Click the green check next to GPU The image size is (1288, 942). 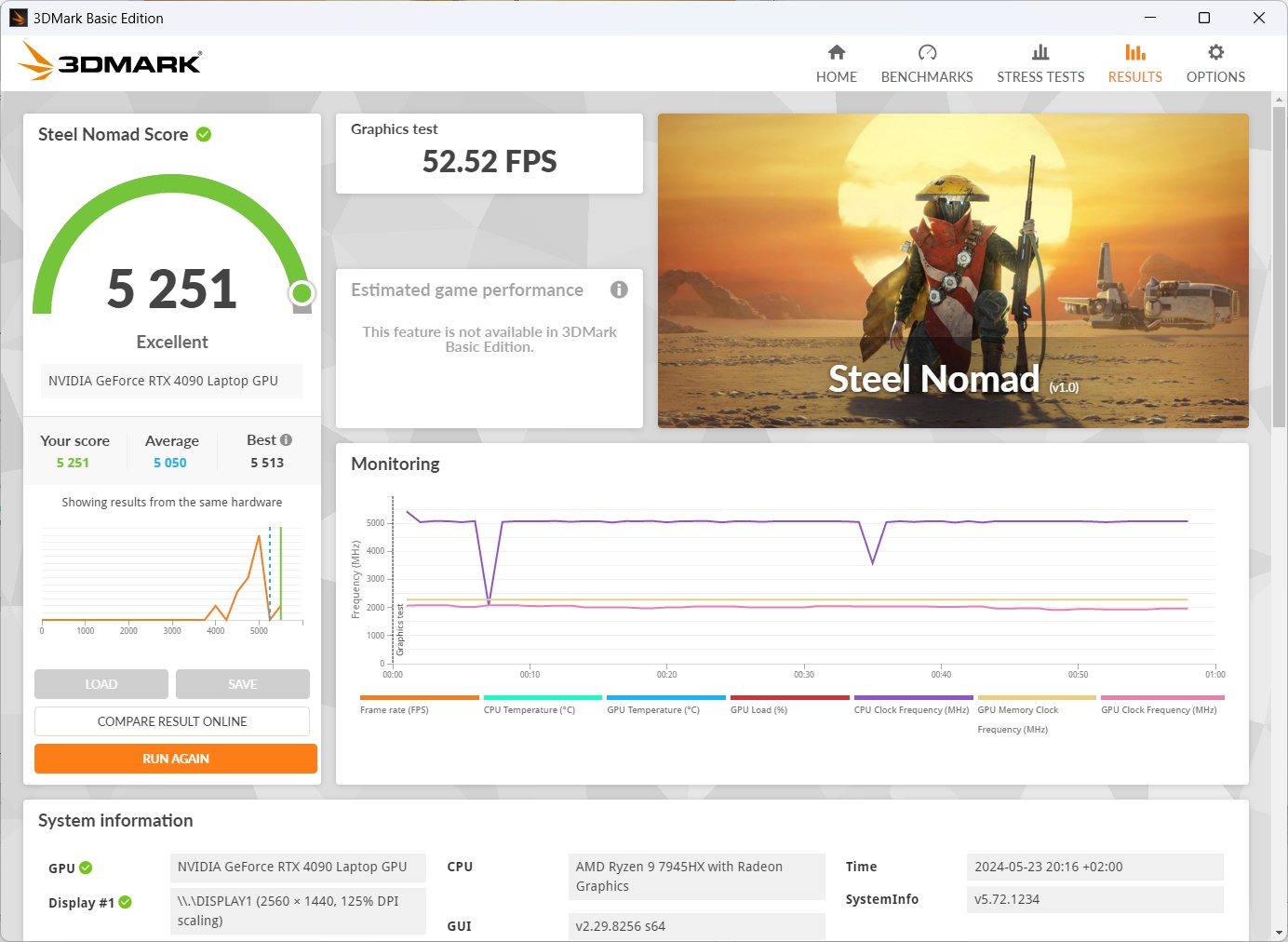coord(87,867)
